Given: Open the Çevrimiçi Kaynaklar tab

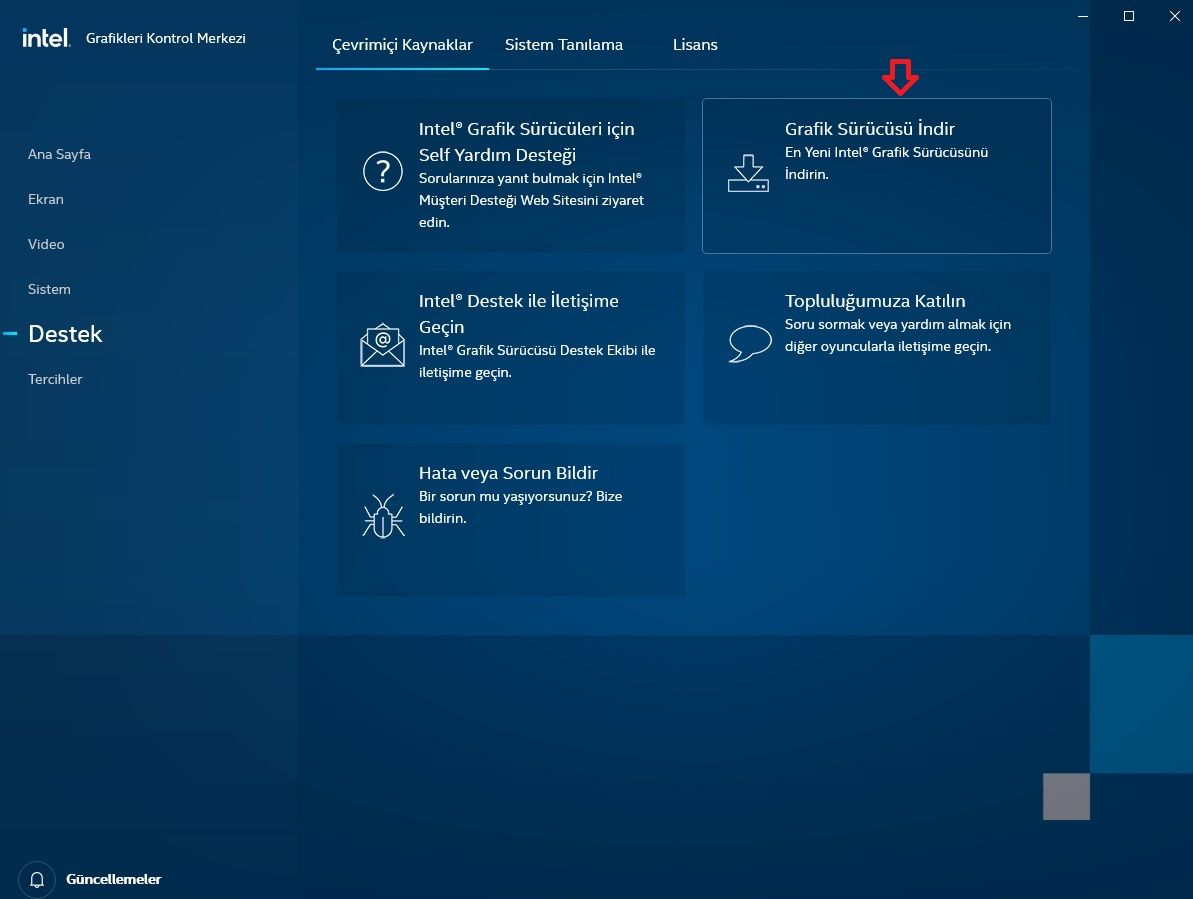Looking at the screenshot, I should 402,45.
